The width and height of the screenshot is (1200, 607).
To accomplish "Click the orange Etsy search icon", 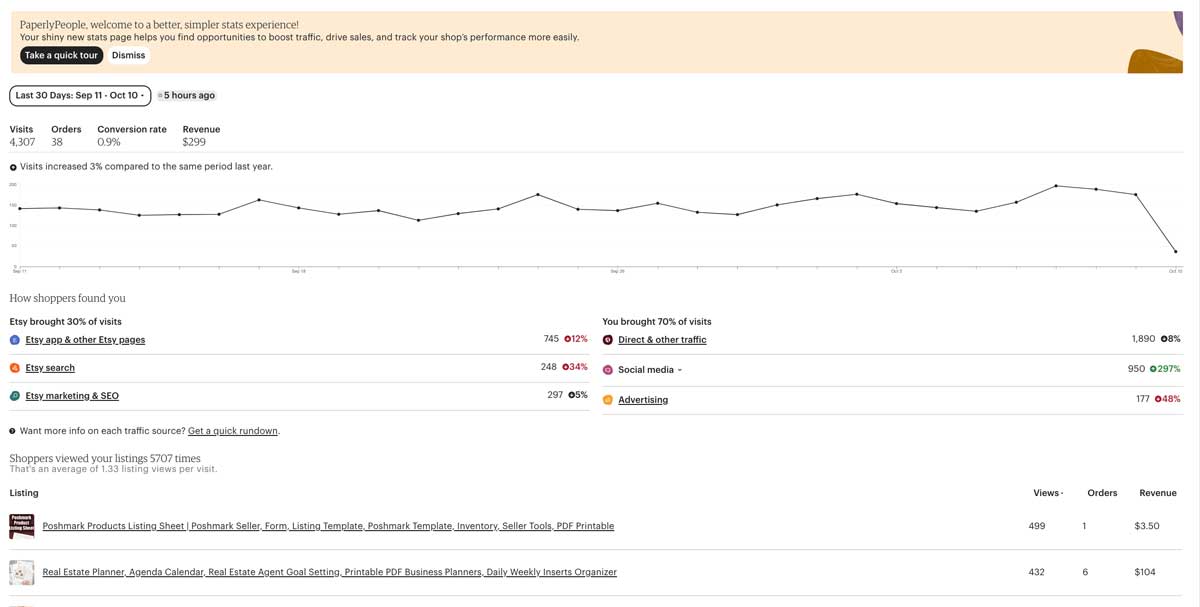I will click(15, 368).
